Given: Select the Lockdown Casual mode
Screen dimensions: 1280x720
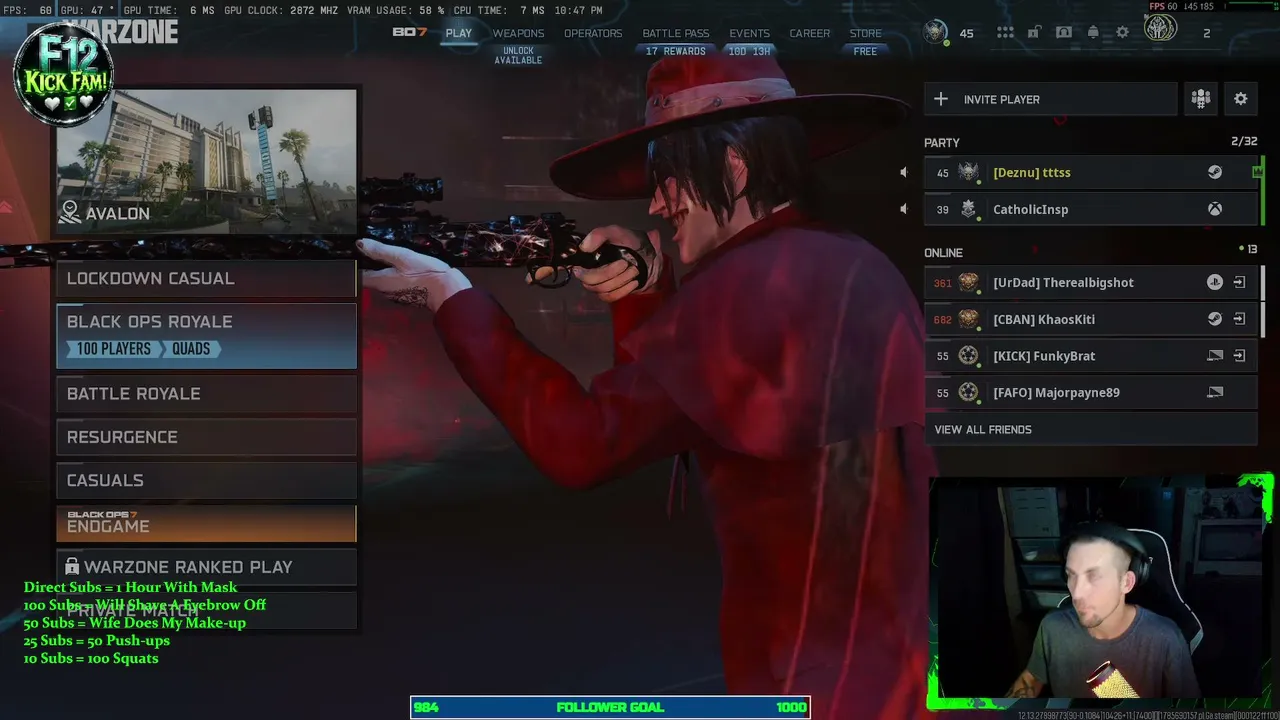Looking at the screenshot, I should 206,278.
